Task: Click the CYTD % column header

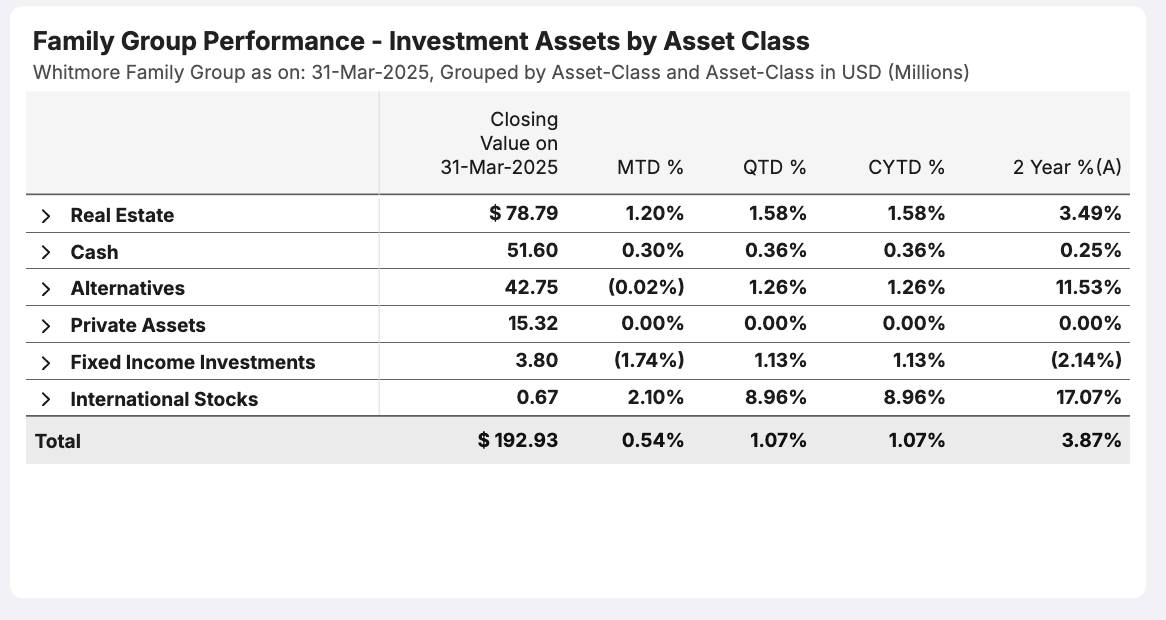Action: (x=905, y=168)
